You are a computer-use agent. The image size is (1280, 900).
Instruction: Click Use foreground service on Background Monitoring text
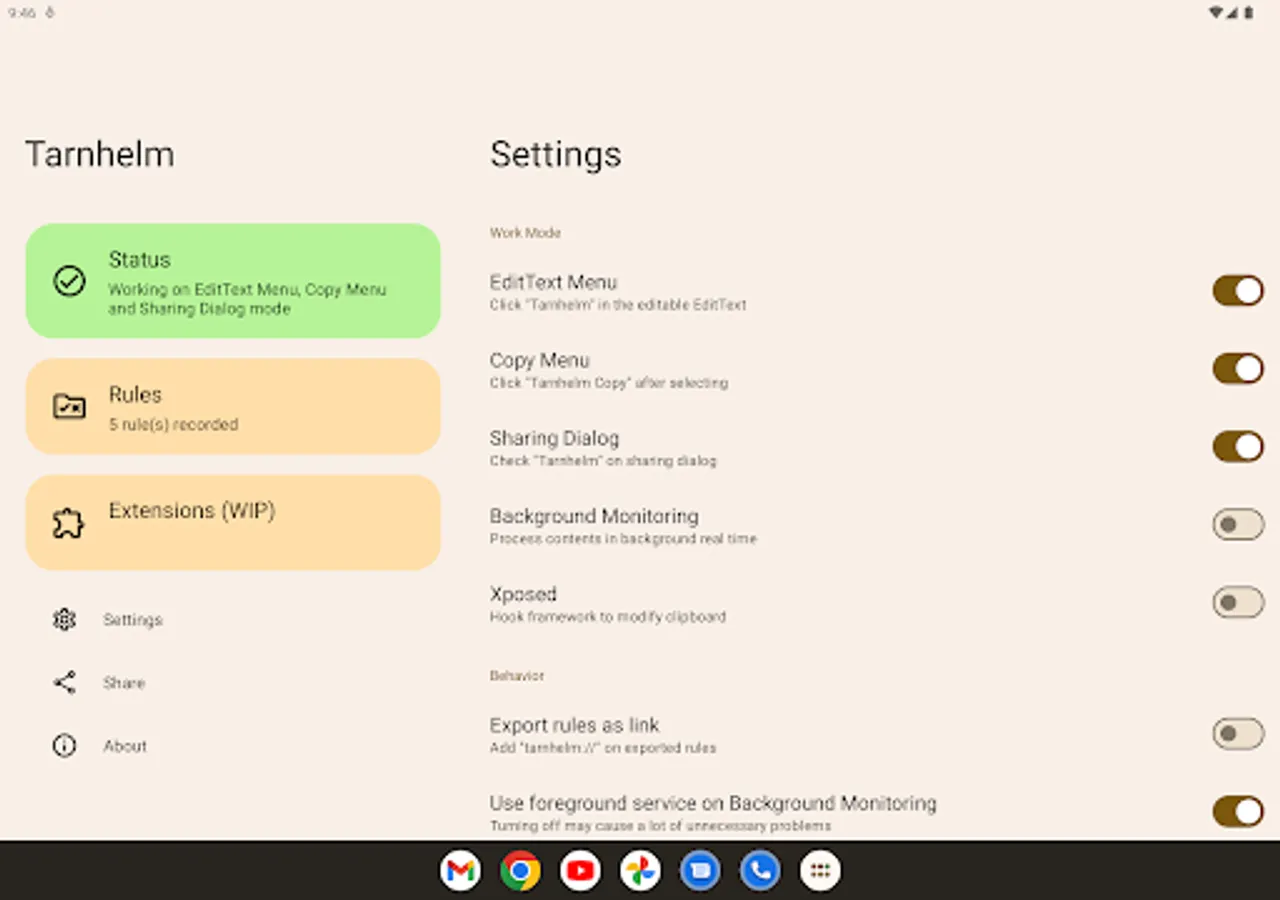pos(713,803)
